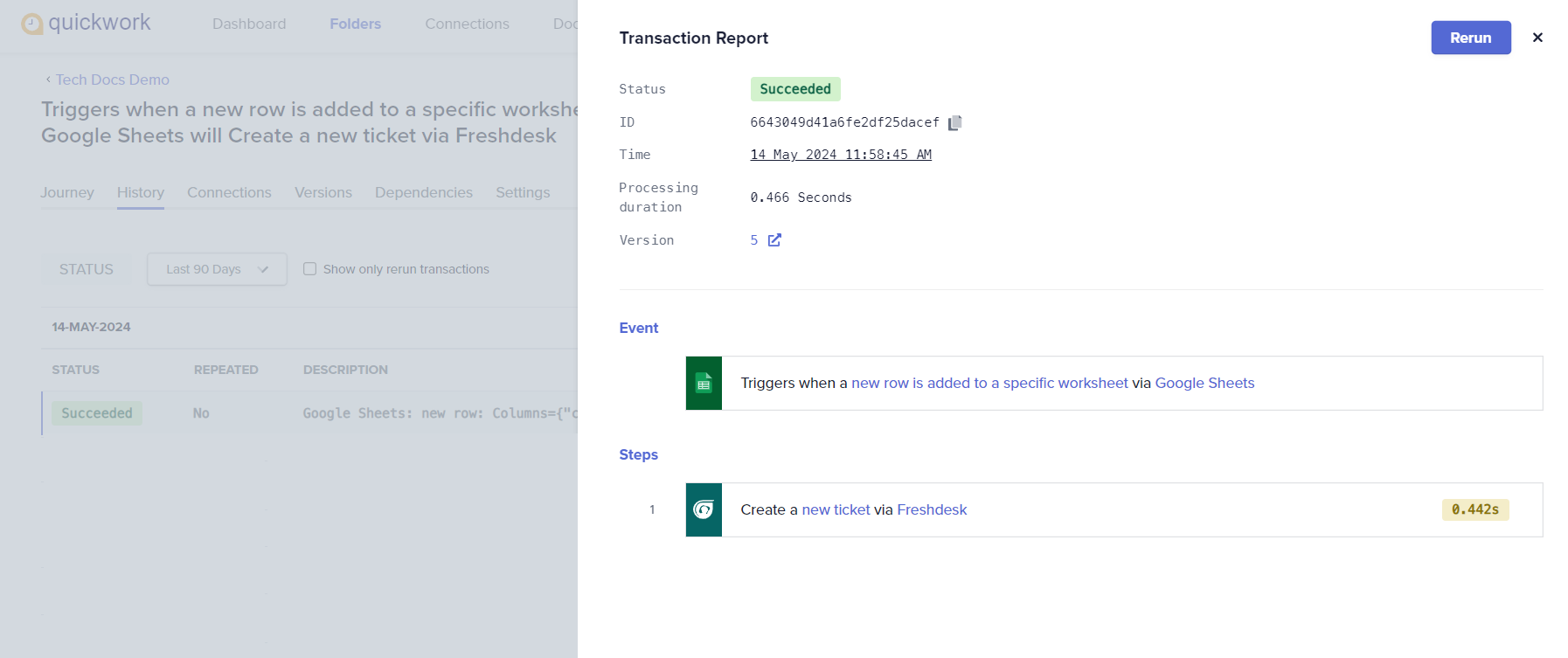Image resolution: width=1568 pixels, height=658 pixels.
Task: Click the DESCRIPTION column header
Action: [345, 370]
